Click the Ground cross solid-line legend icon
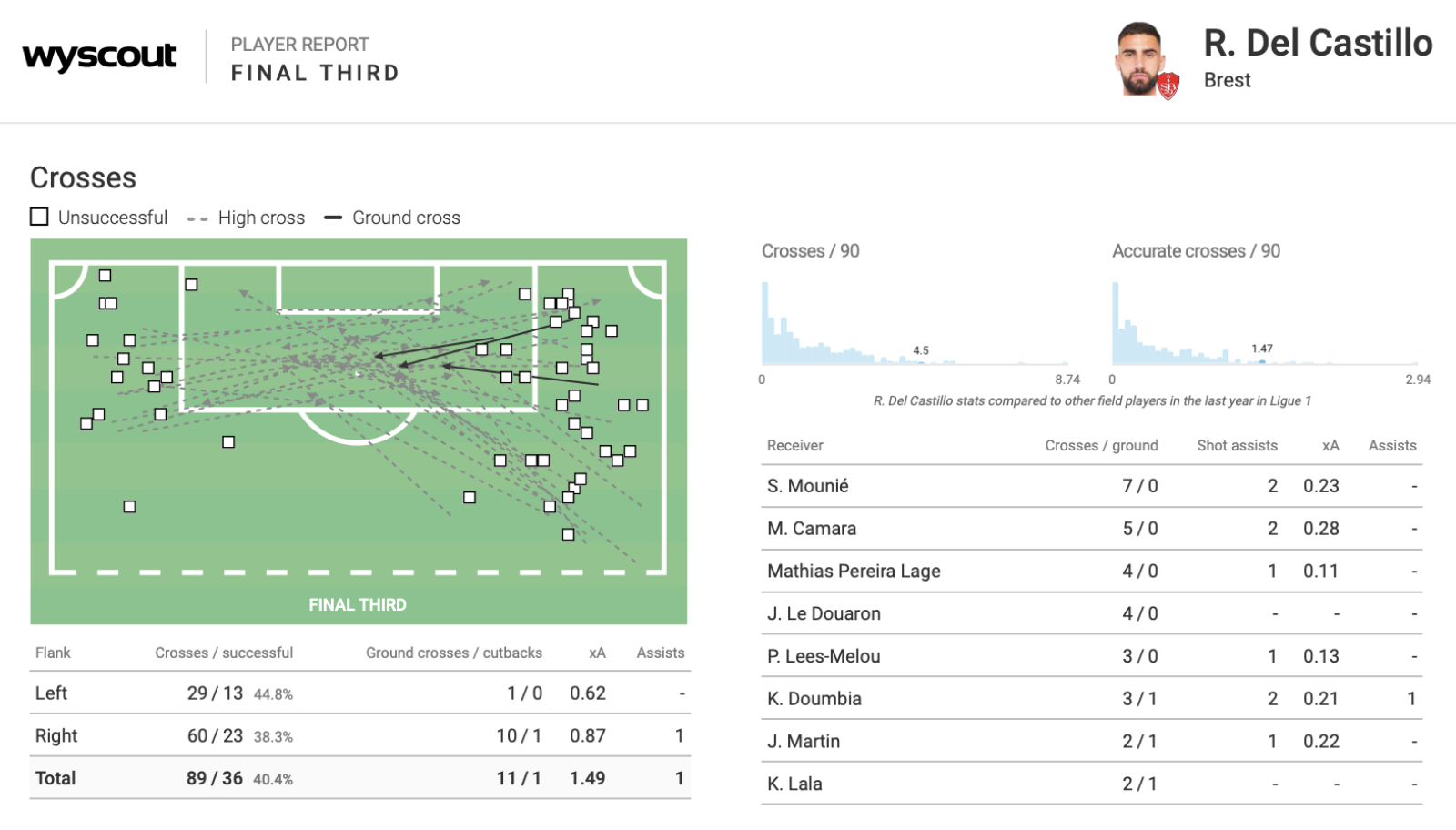This screenshot has width=1456, height=830. (333, 218)
